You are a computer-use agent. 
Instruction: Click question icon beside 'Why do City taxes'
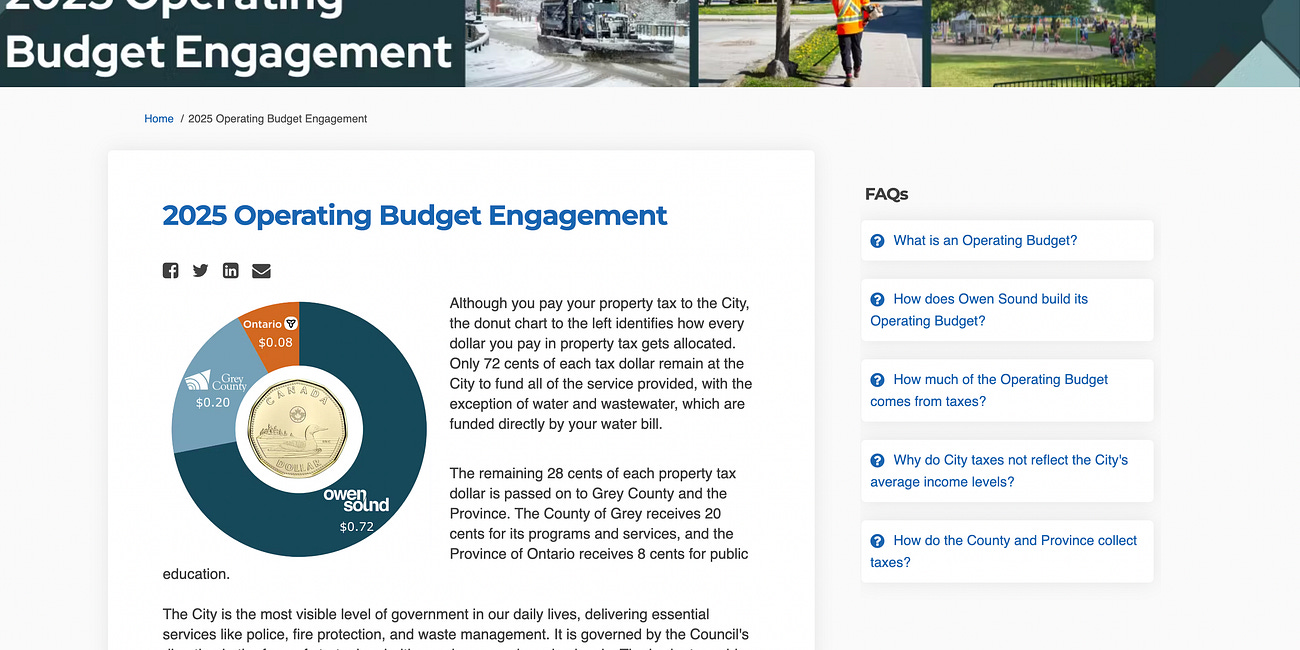coord(877,460)
